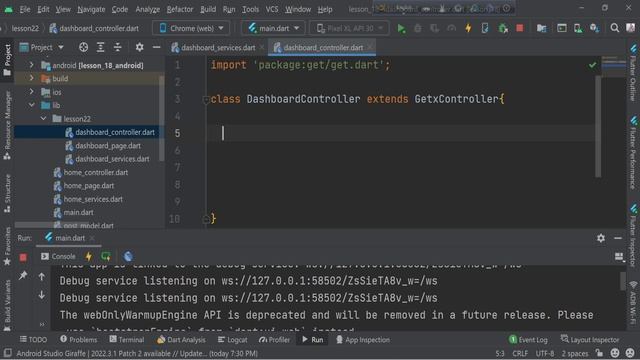Open Project view selector dropdown

pyautogui.click(x=42, y=47)
